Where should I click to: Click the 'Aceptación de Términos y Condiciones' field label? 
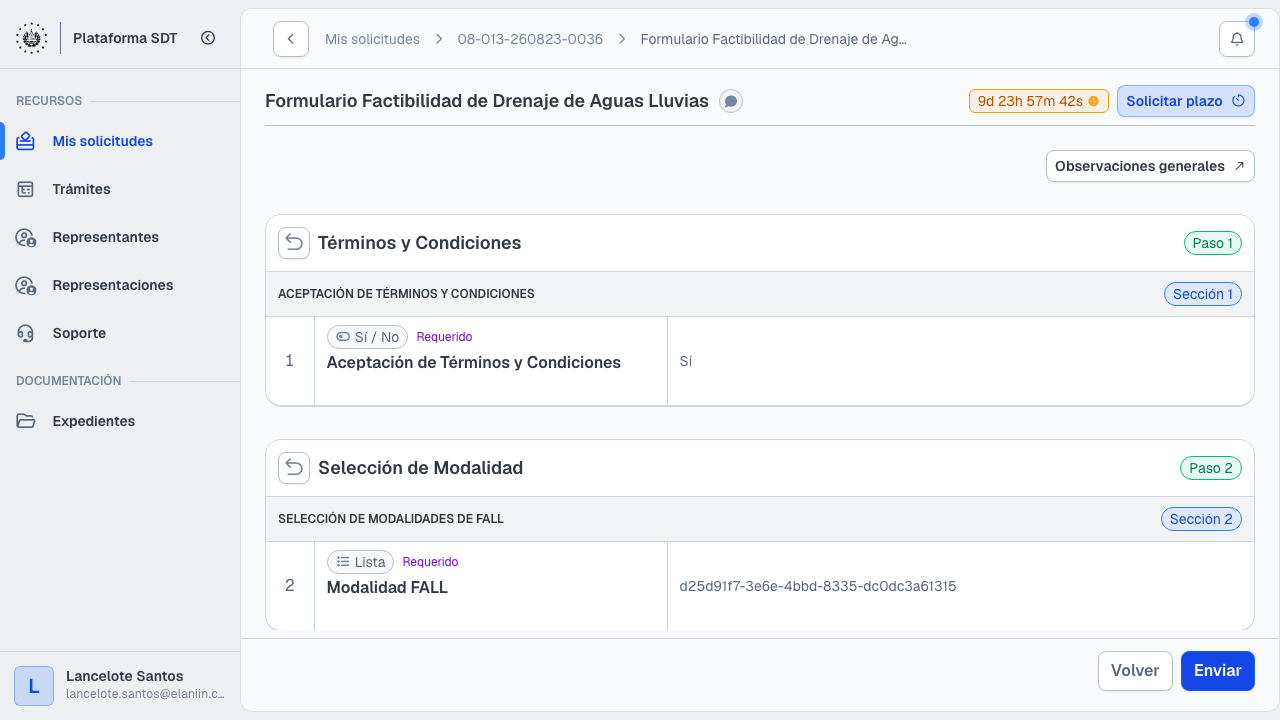coord(474,362)
